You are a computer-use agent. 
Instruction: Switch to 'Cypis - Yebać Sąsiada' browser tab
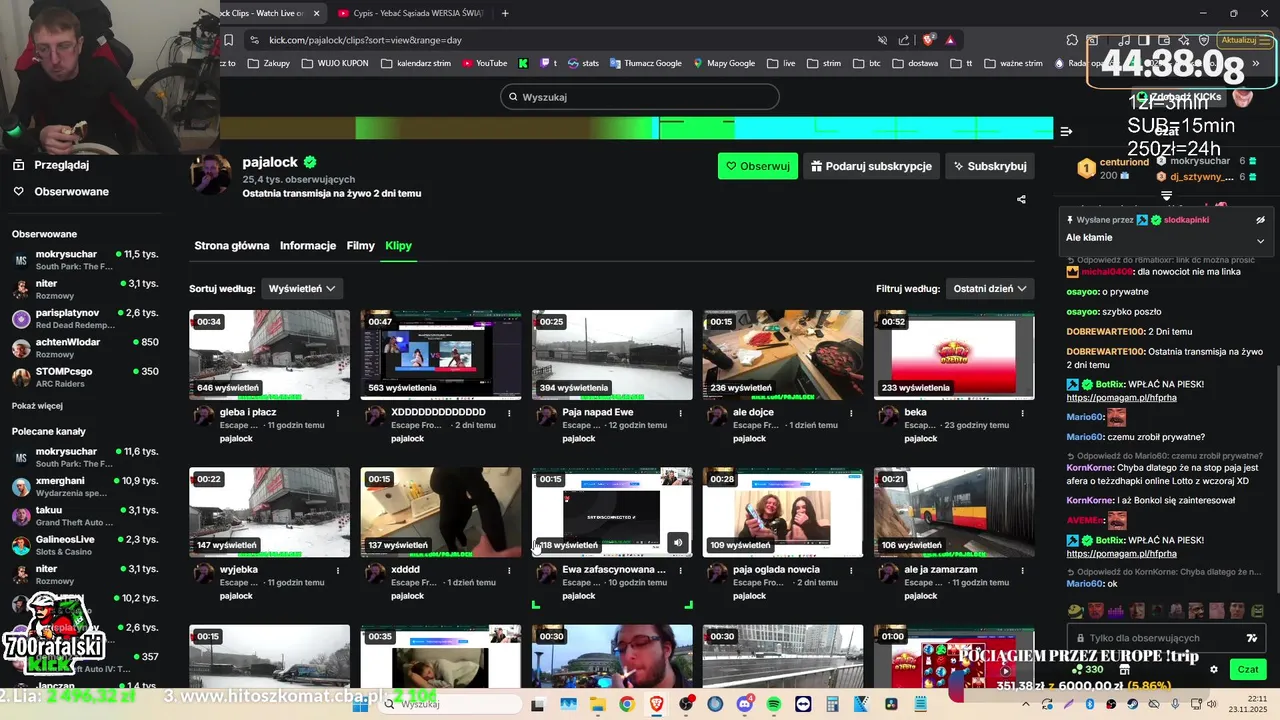coord(410,13)
